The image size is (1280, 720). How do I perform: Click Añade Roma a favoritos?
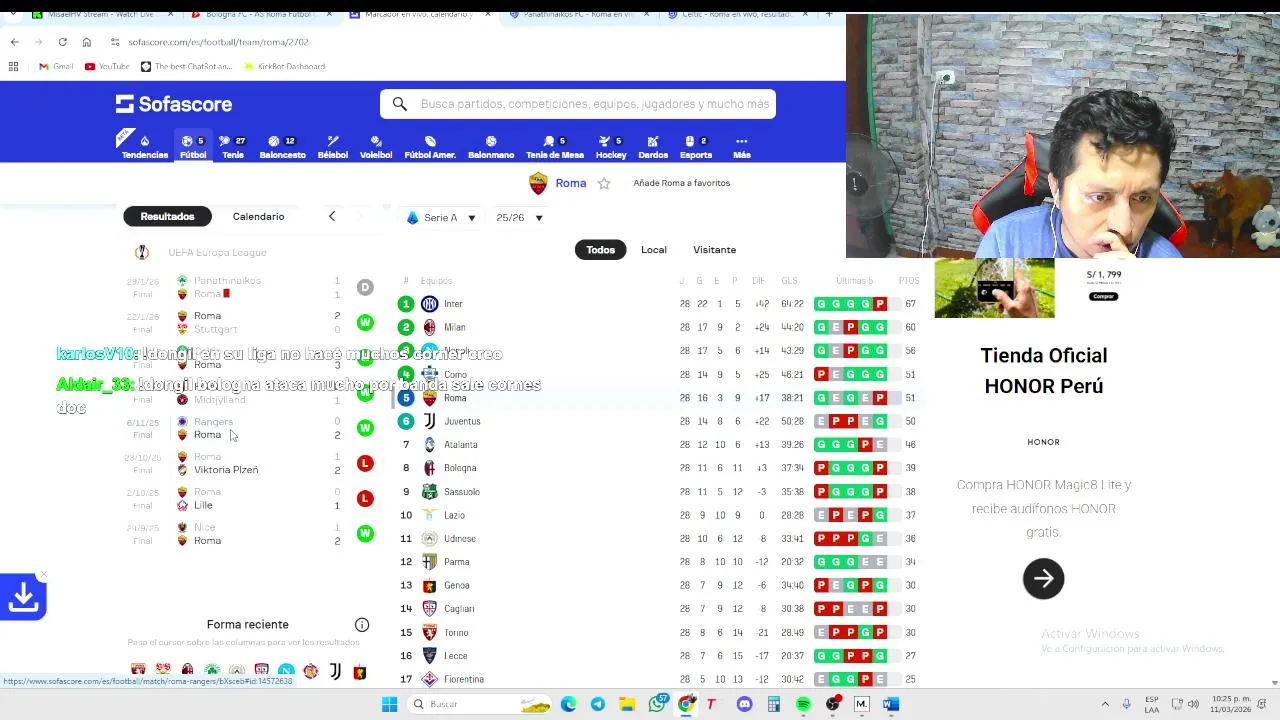[x=682, y=183]
